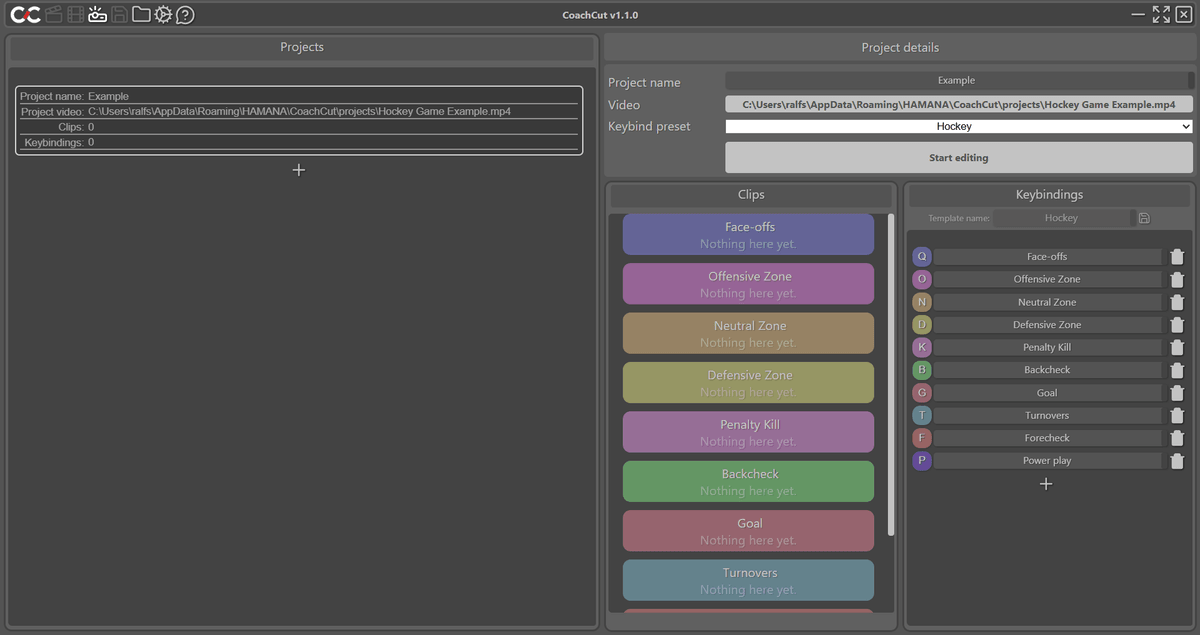Viewport: 1200px width, 635px height.
Task: Select the Penalty Kill clip group
Action: point(748,432)
